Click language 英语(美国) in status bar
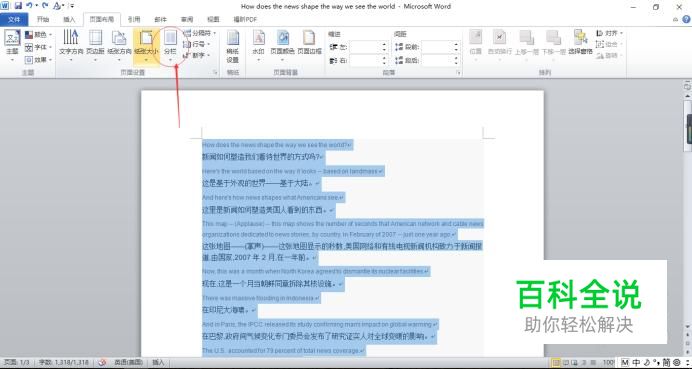The width and height of the screenshot is (692, 369). click(128, 362)
